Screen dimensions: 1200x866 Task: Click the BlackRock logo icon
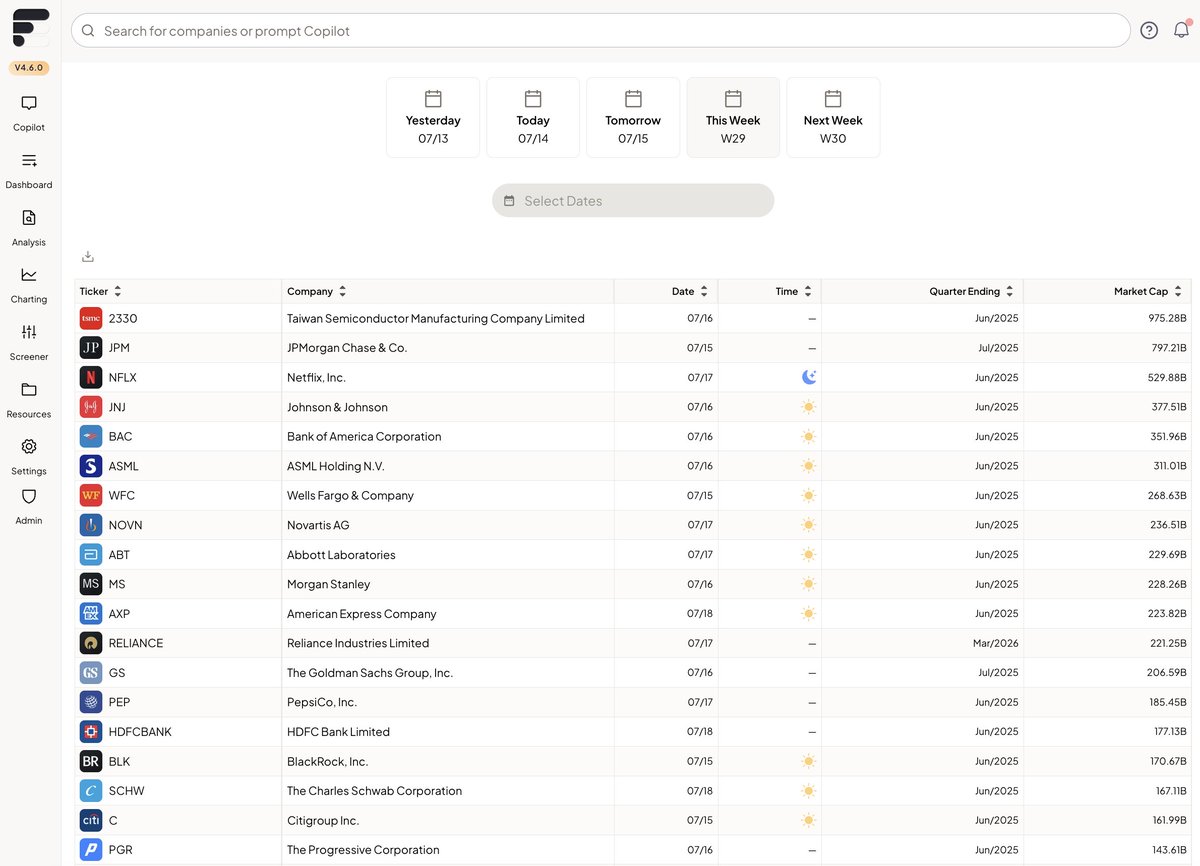tap(91, 761)
